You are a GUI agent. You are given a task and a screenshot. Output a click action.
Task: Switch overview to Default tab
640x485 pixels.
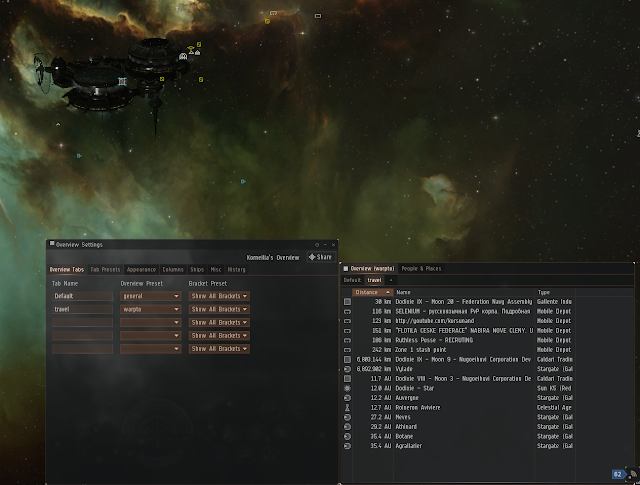(x=352, y=280)
